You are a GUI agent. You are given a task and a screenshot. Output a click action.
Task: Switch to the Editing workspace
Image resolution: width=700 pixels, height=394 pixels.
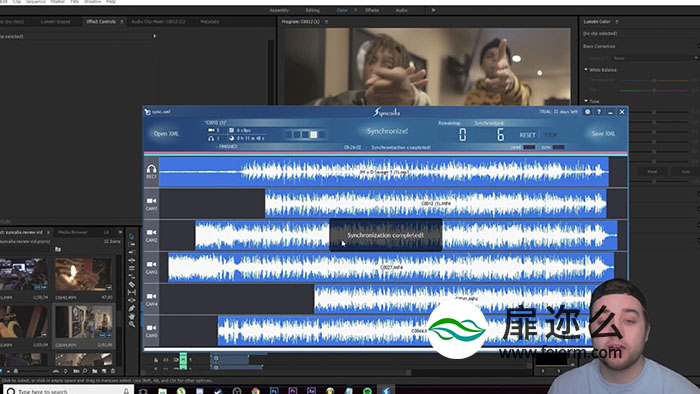tap(312, 10)
